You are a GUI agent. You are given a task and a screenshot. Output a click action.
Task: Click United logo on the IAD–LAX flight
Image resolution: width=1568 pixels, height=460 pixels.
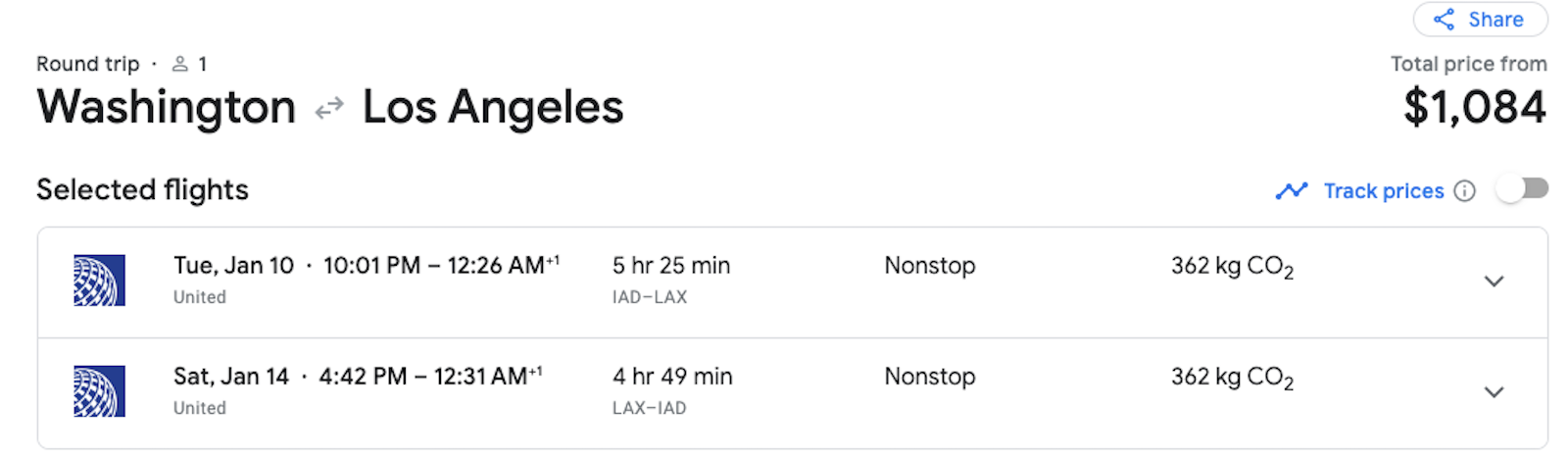[99, 281]
